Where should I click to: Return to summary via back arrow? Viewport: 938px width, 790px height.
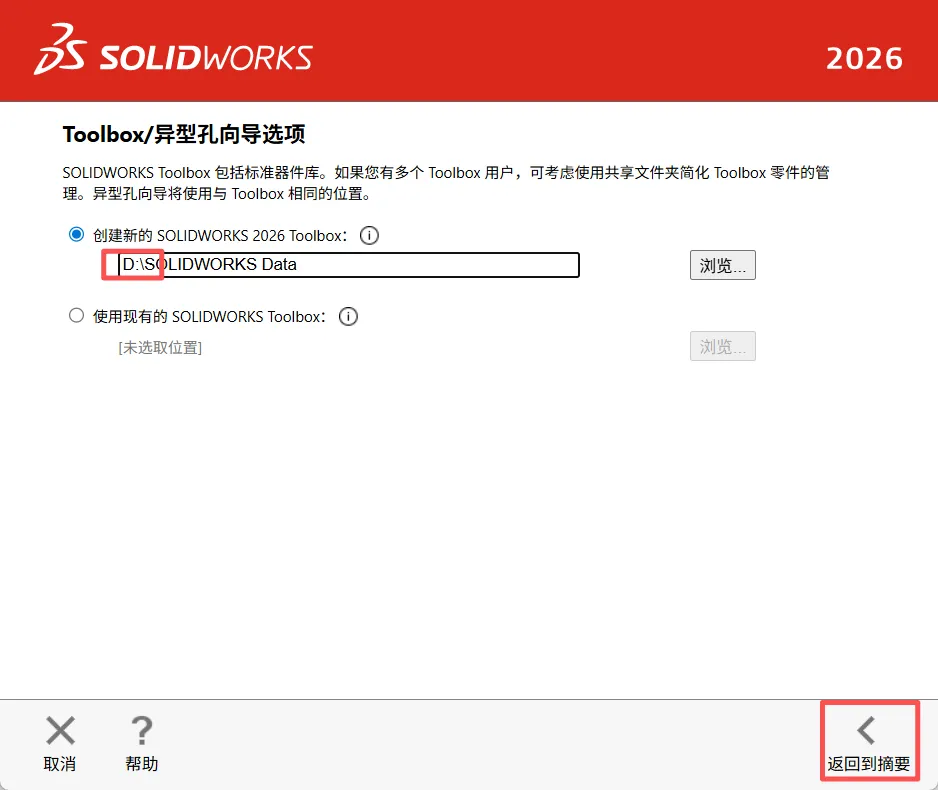coord(869,743)
